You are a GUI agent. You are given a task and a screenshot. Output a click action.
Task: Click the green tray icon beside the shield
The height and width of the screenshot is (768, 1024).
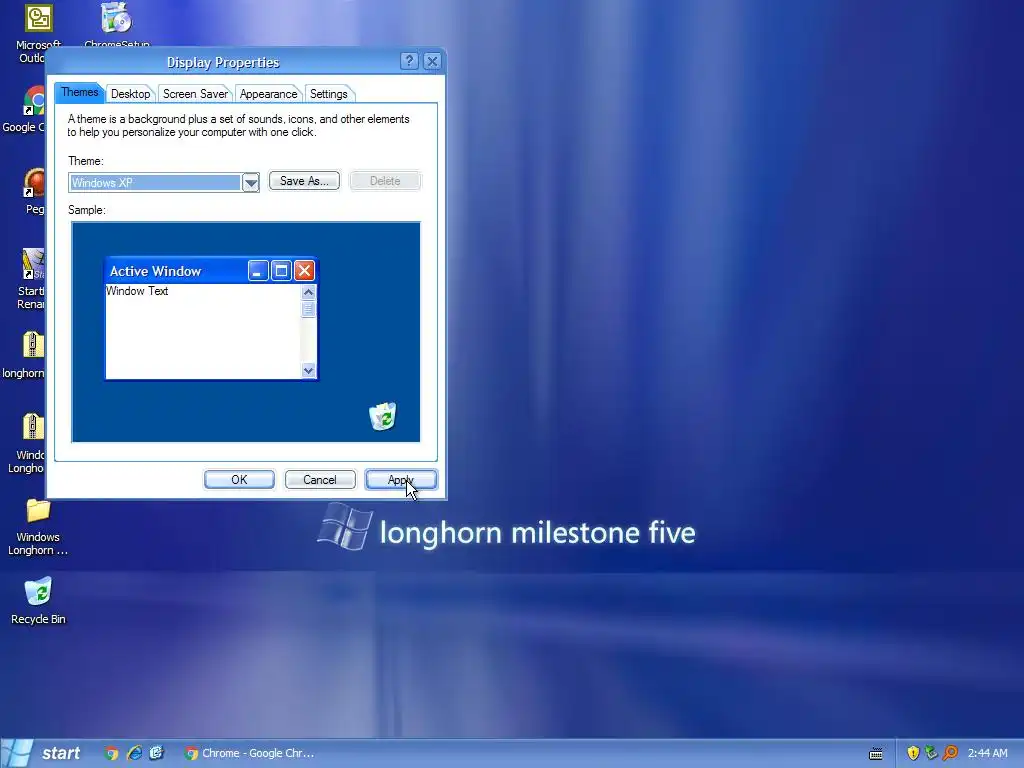click(931, 753)
